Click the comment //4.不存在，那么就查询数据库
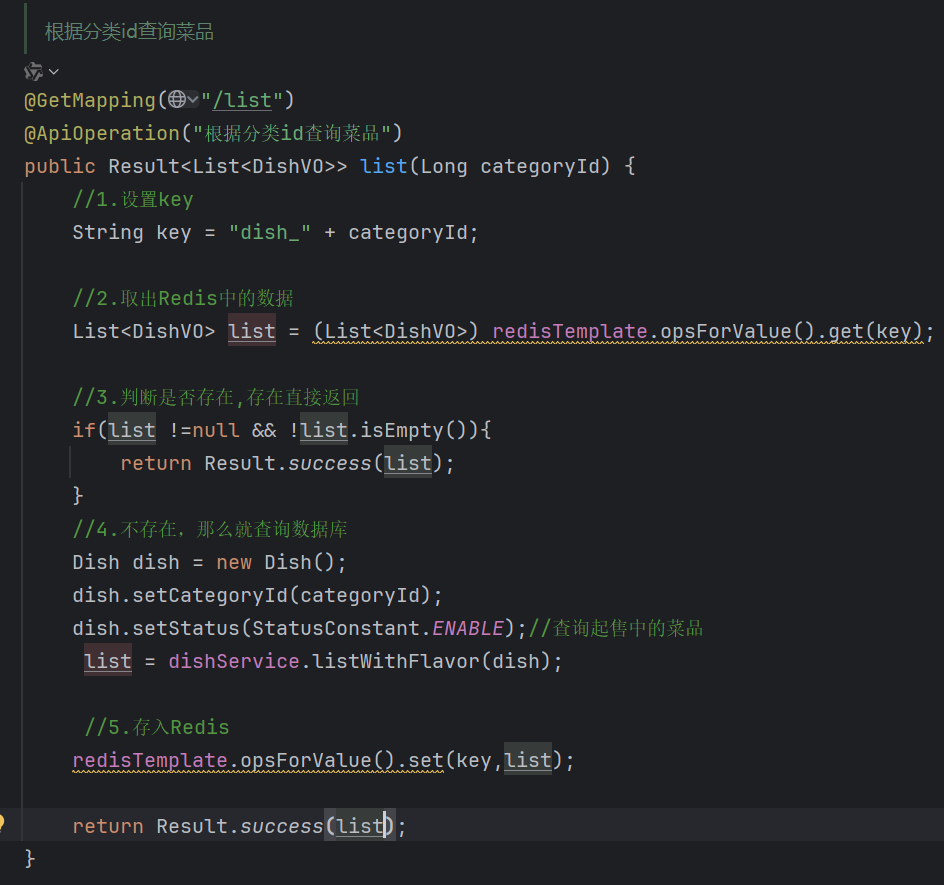The width and height of the screenshot is (944, 885). pos(210,530)
